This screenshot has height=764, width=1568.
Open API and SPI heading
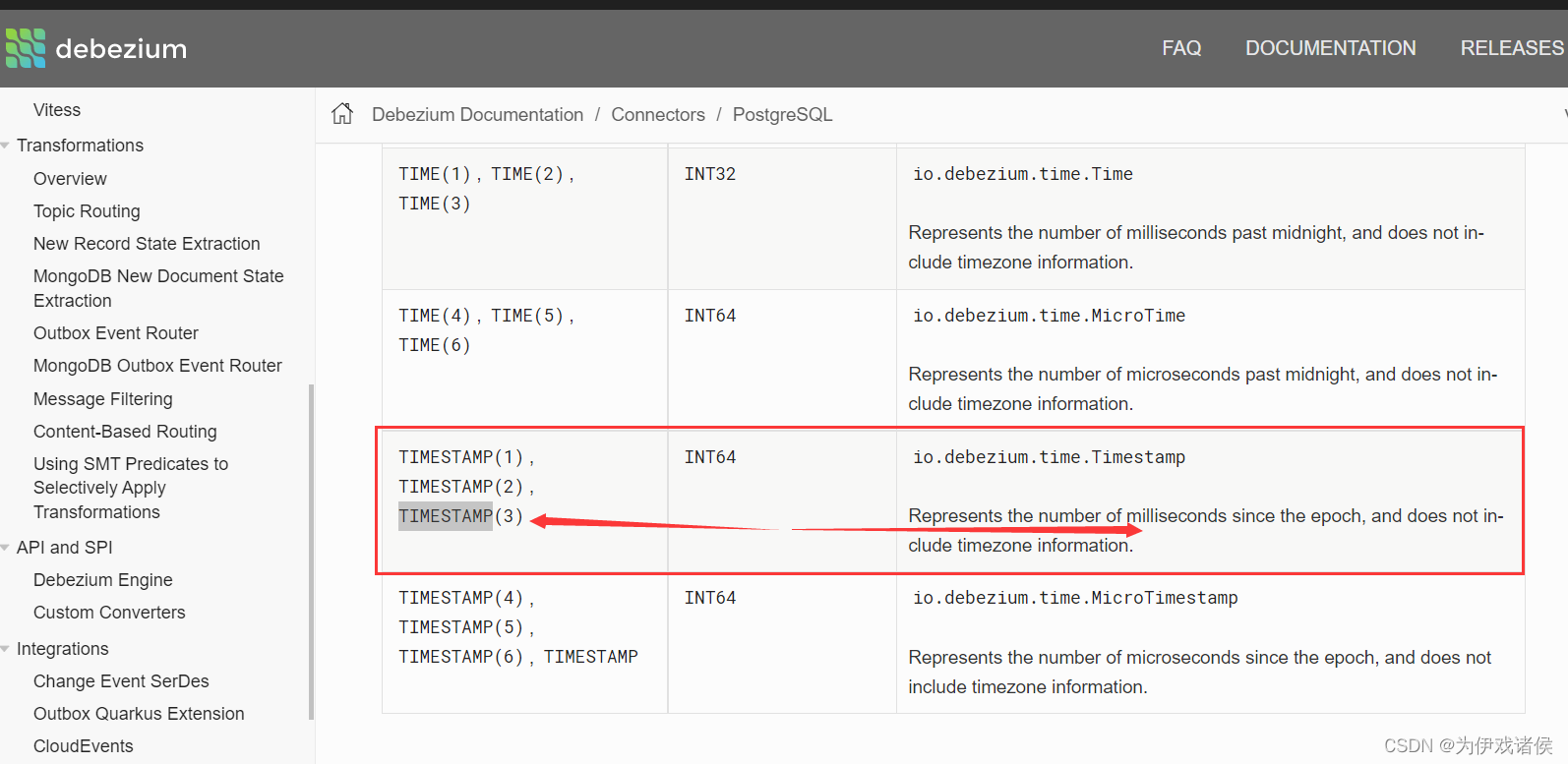tap(65, 548)
